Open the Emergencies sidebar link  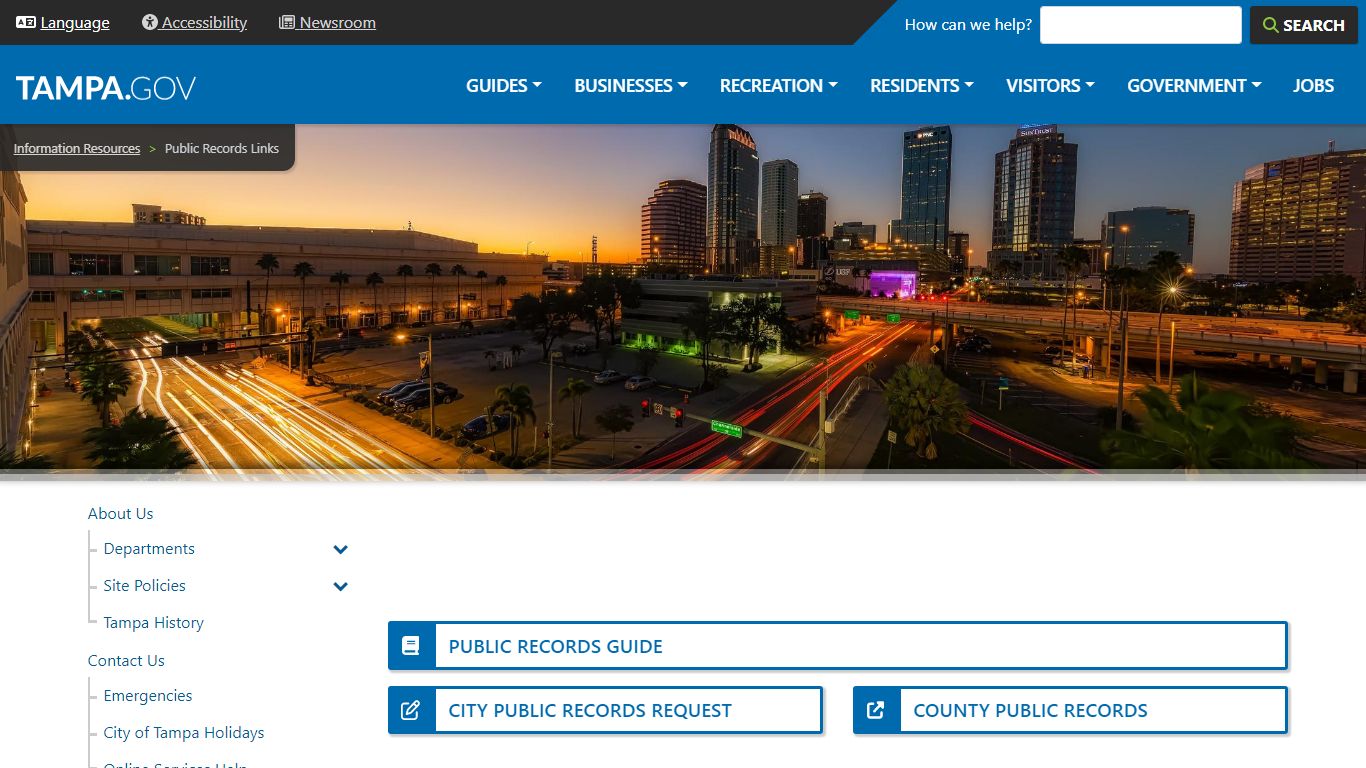[x=148, y=695]
